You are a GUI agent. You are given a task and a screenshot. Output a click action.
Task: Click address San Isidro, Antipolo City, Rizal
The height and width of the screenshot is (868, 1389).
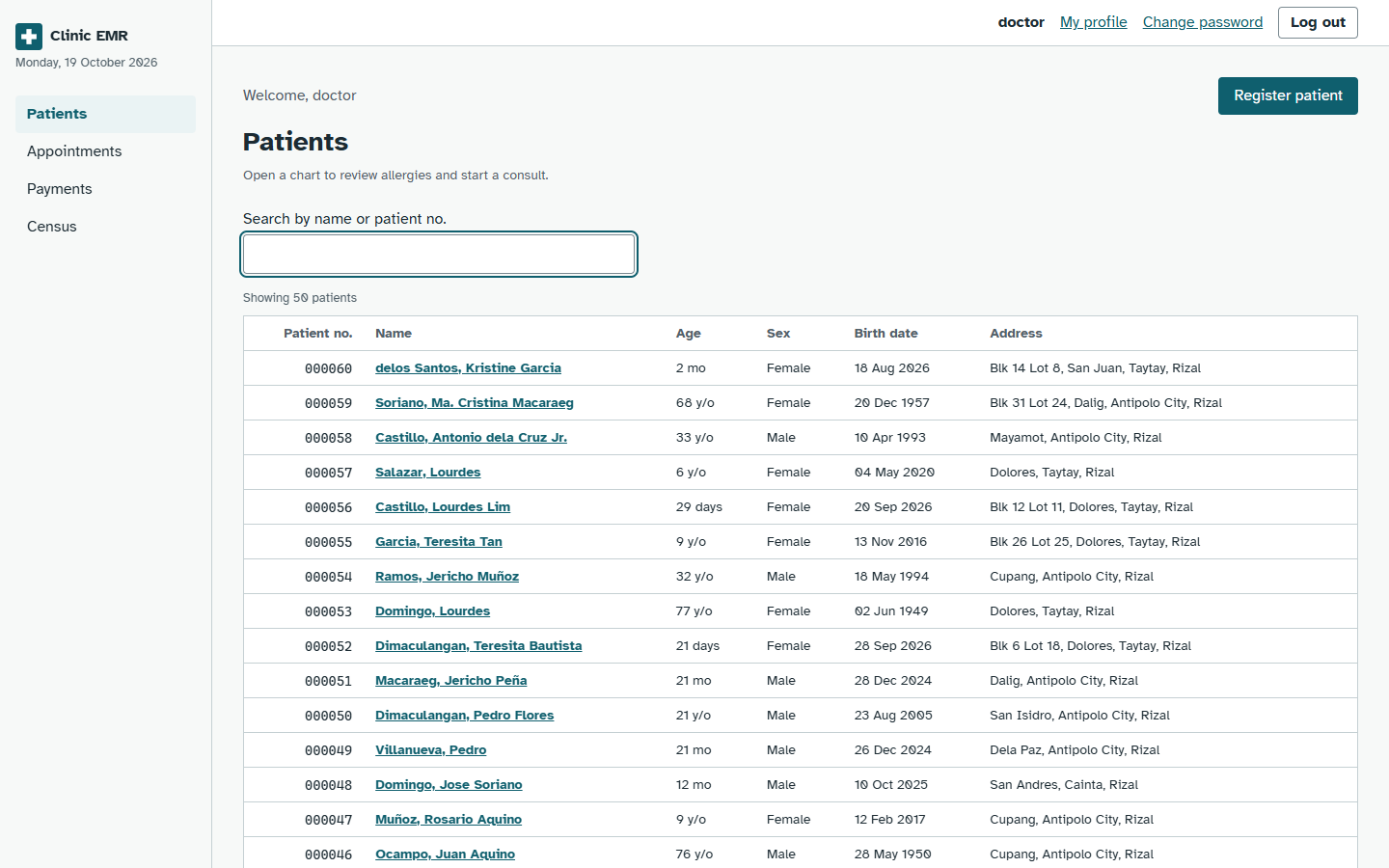point(1079,716)
